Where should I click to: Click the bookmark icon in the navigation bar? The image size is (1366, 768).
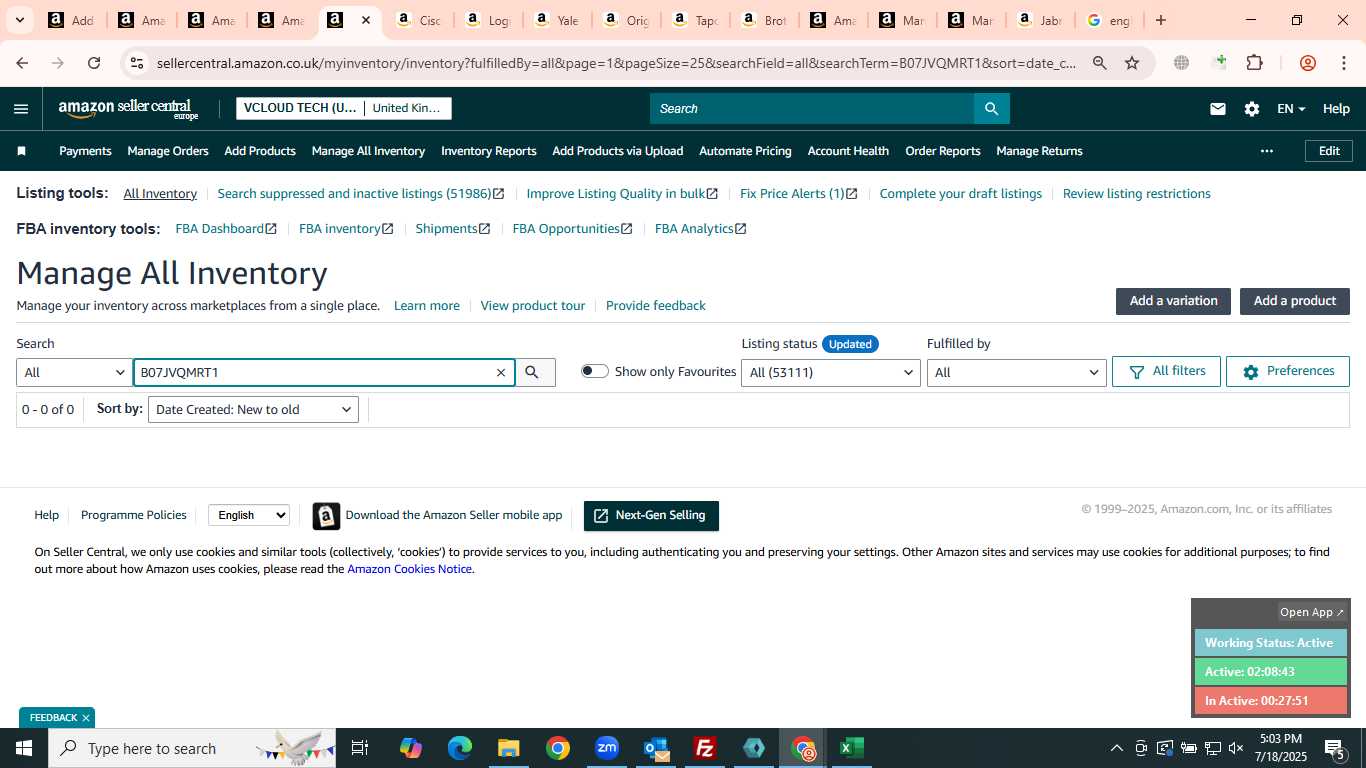coord(21,151)
